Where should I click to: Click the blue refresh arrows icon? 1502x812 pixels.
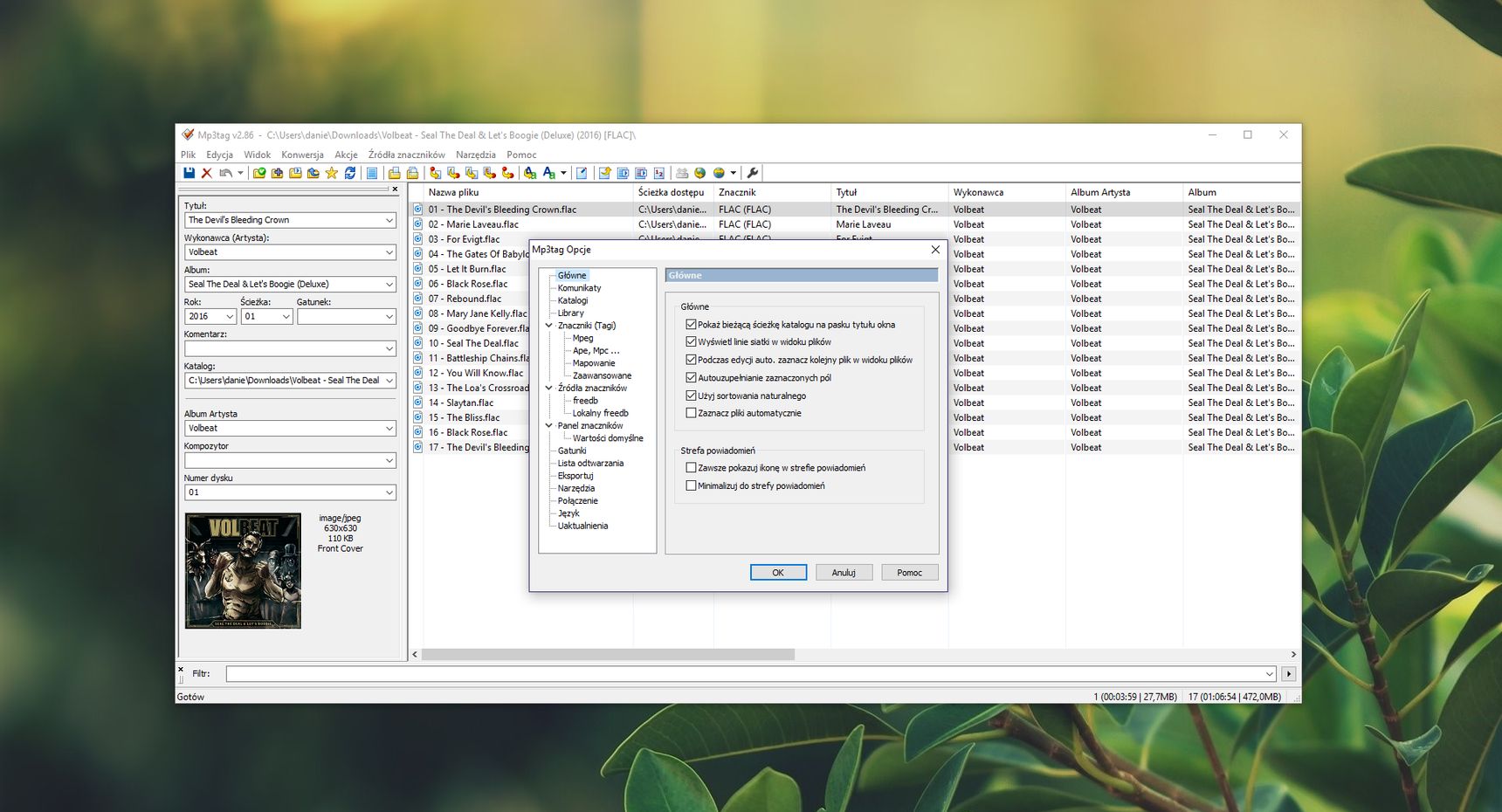coord(350,173)
